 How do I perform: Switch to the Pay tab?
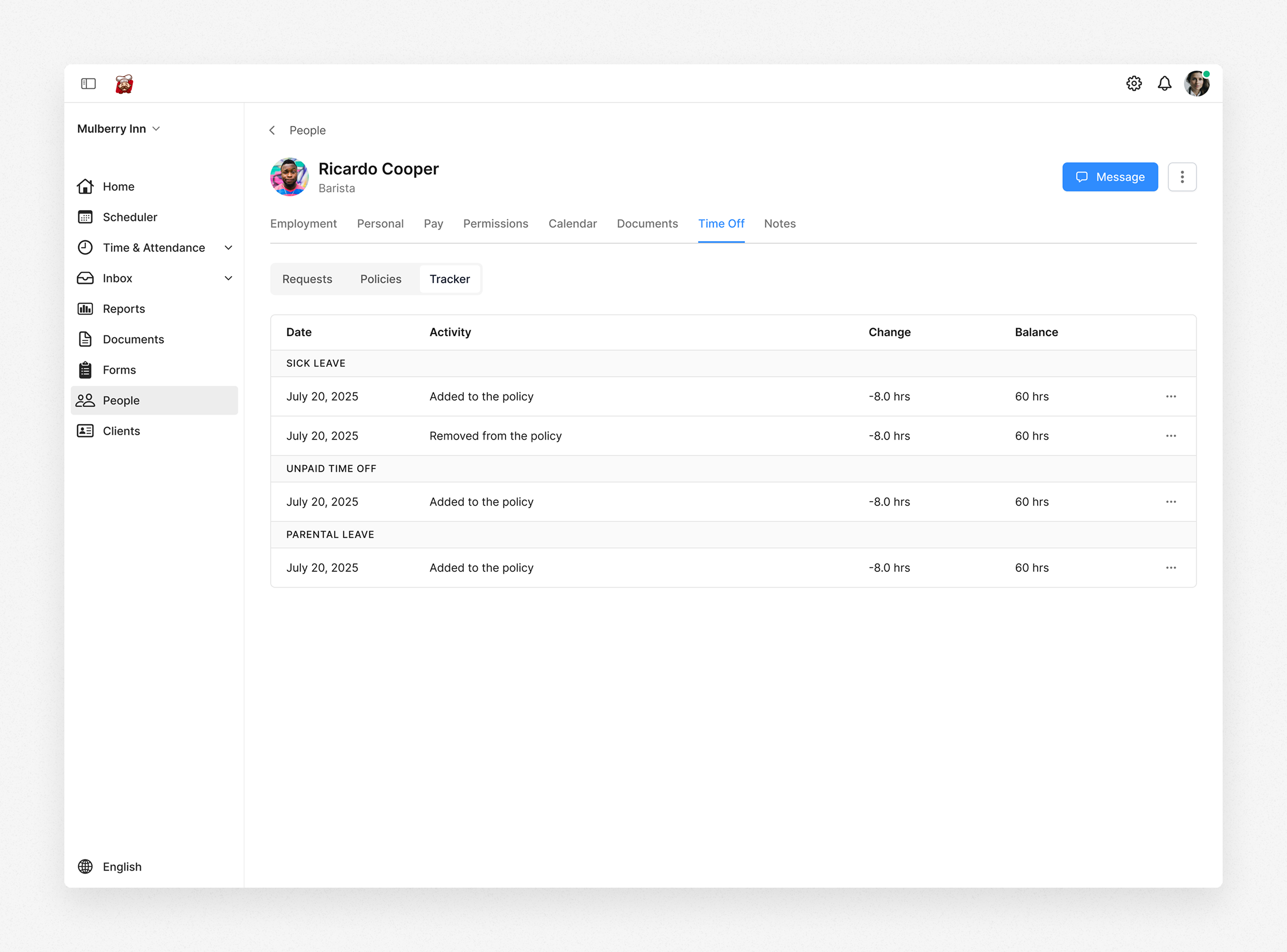[433, 224]
